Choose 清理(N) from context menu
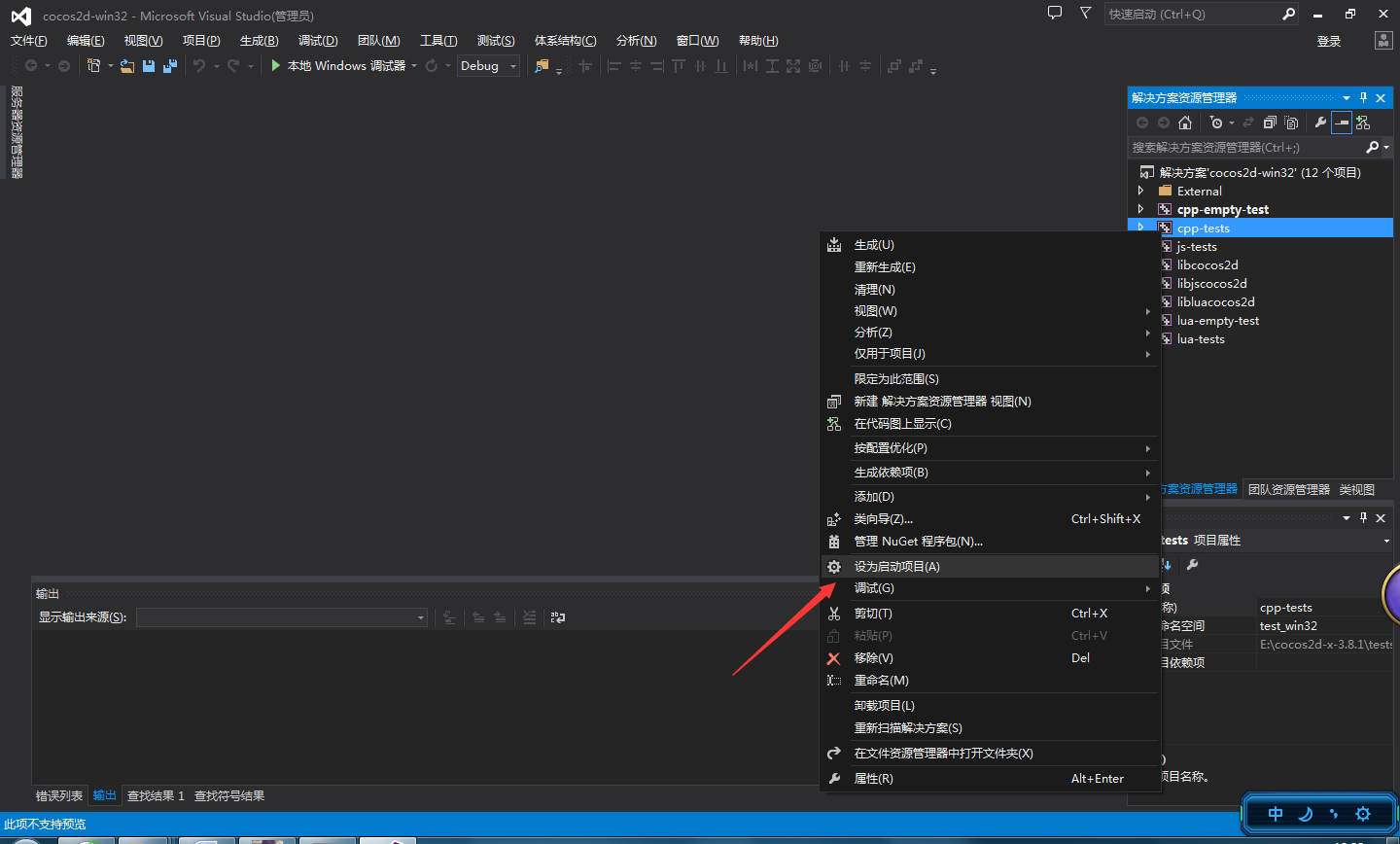Screen dimensions: 1400x844 click(990, 290)
